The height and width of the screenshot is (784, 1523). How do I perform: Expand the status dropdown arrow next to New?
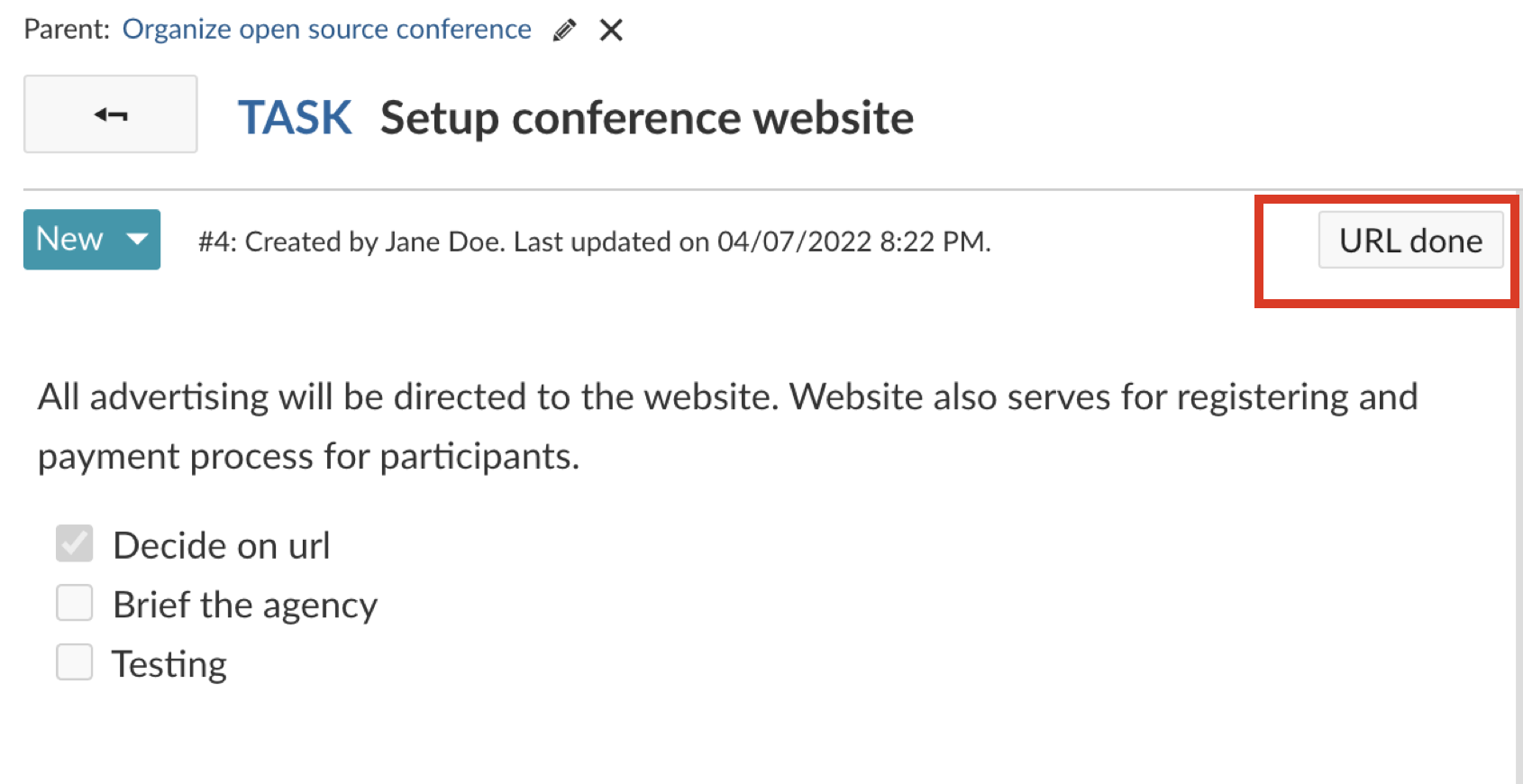point(137,240)
